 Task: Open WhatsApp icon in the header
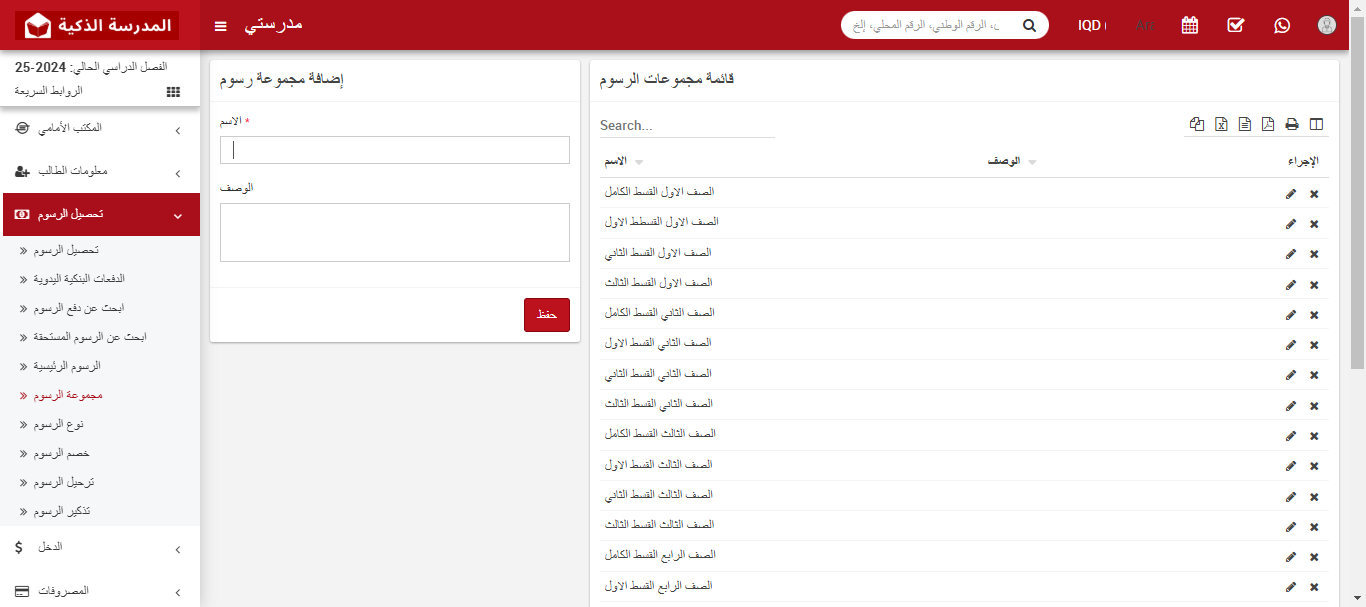tap(1282, 24)
